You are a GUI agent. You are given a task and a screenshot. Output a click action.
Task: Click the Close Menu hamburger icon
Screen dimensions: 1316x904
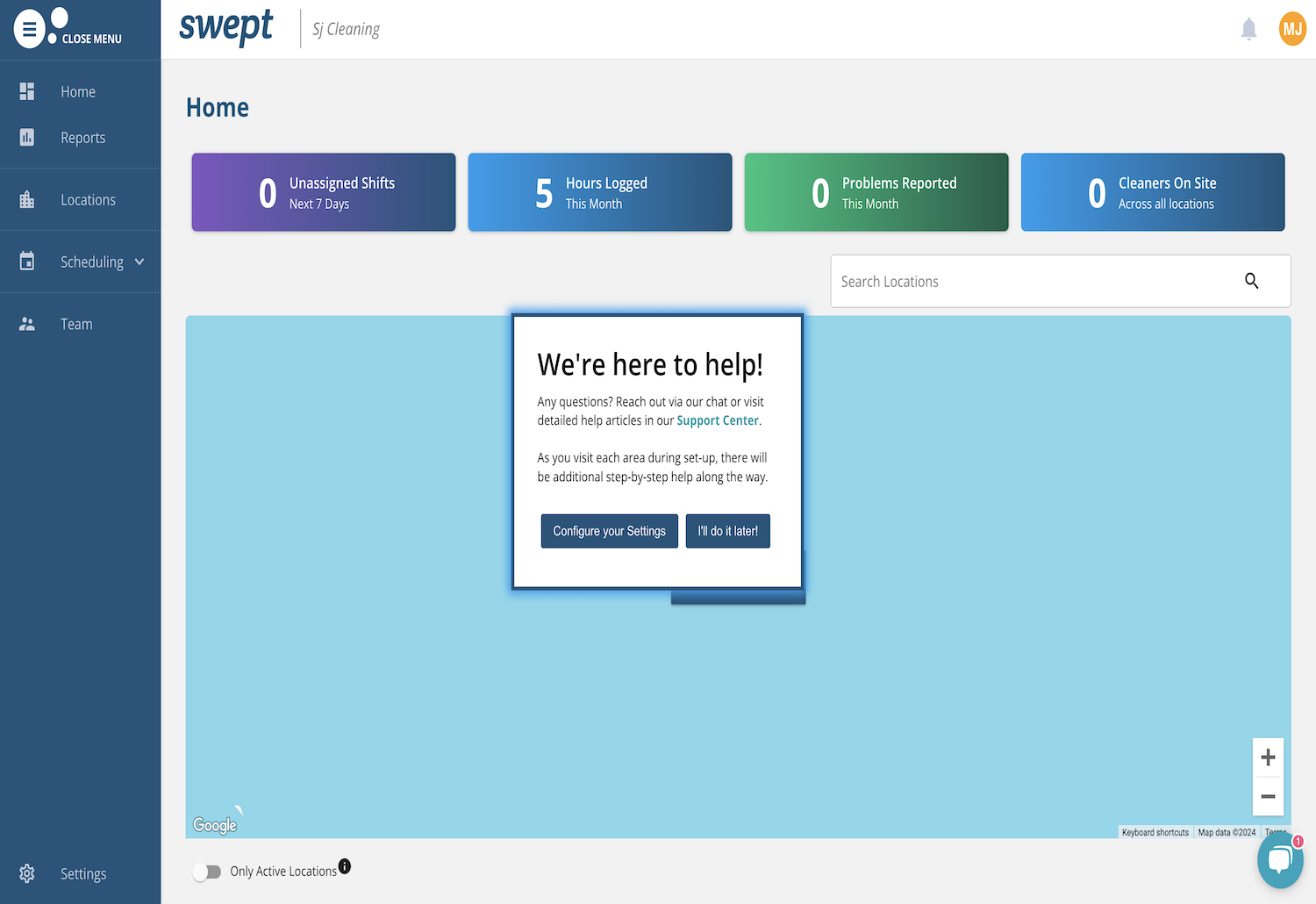(x=29, y=29)
